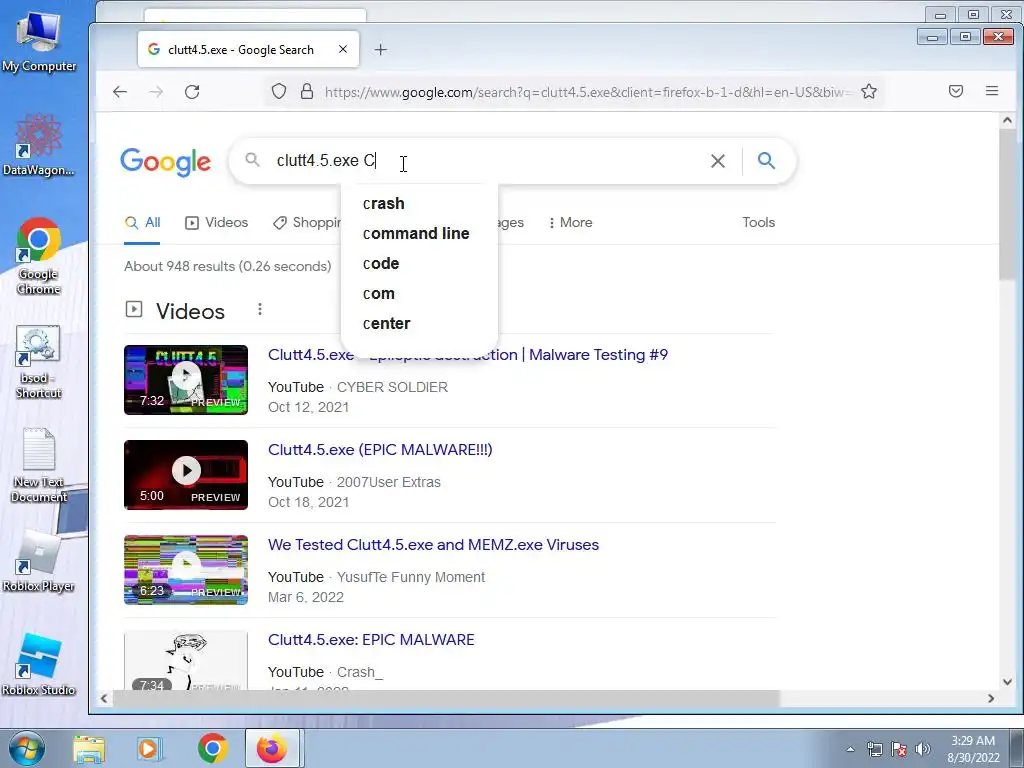Click the vertical scrollbar down arrow
The width and height of the screenshot is (1024, 768).
tap(1007, 681)
